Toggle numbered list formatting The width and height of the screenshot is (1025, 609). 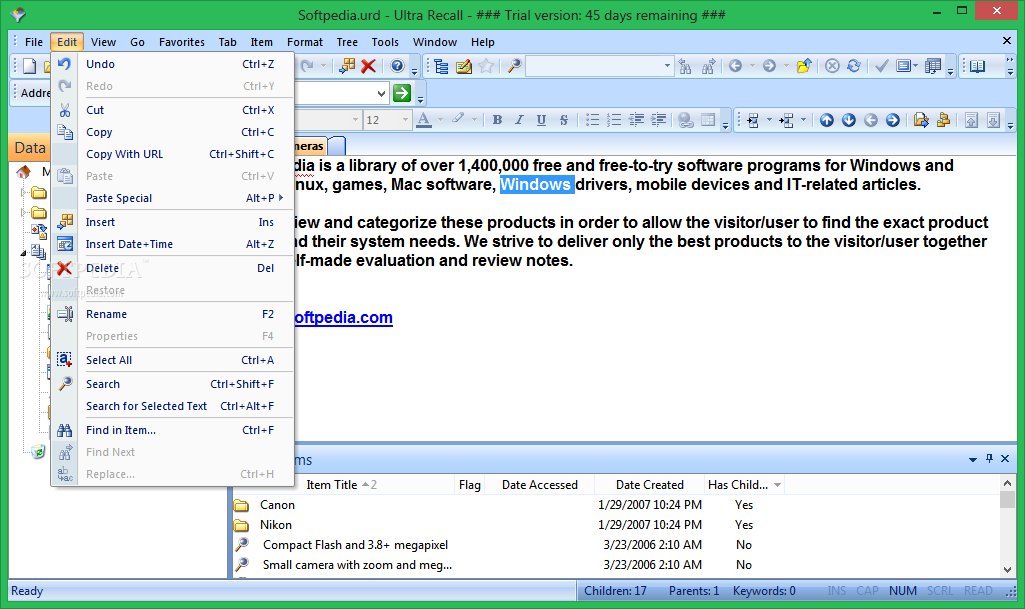[614, 120]
